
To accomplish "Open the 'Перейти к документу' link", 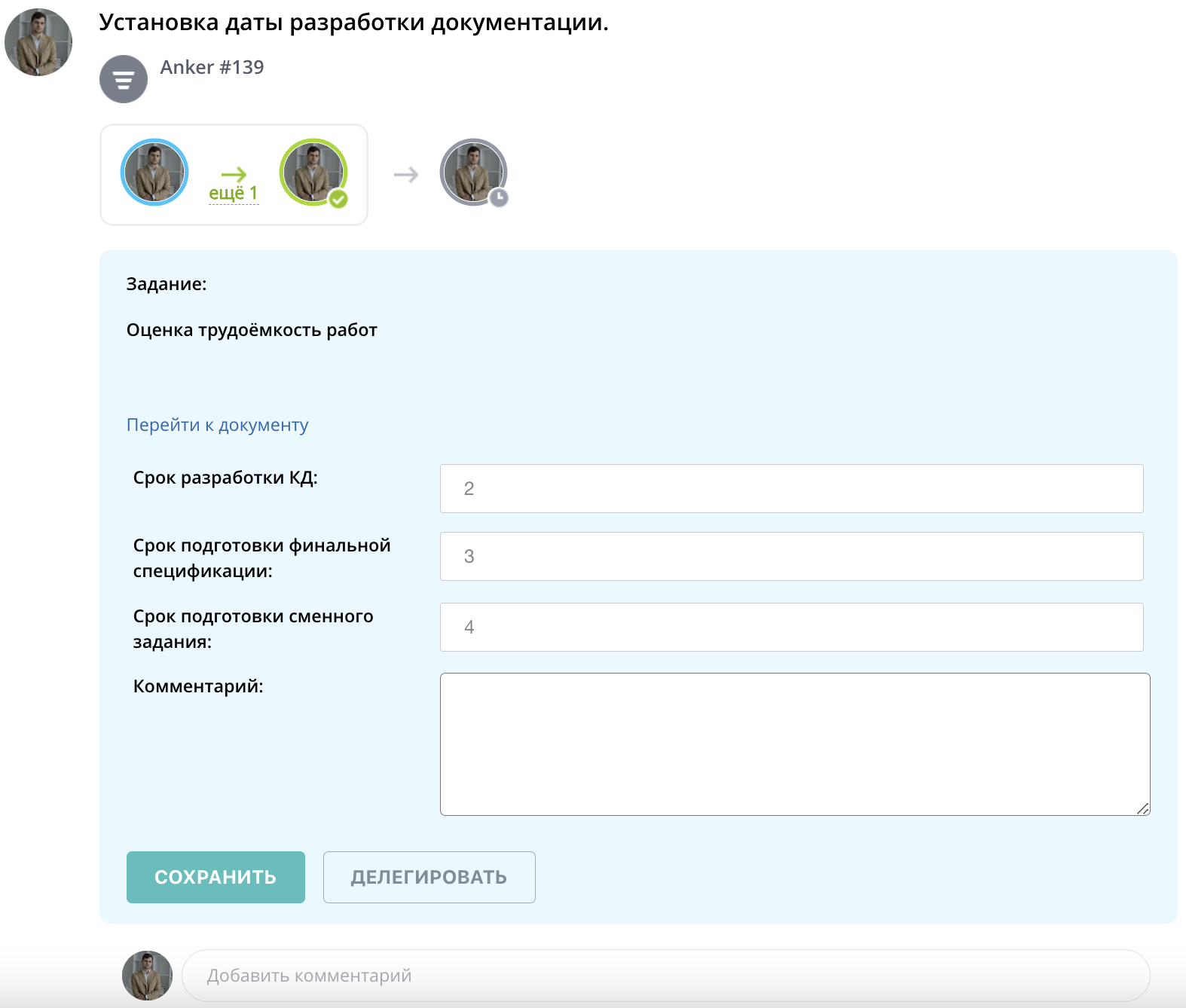I will (x=217, y=425).
